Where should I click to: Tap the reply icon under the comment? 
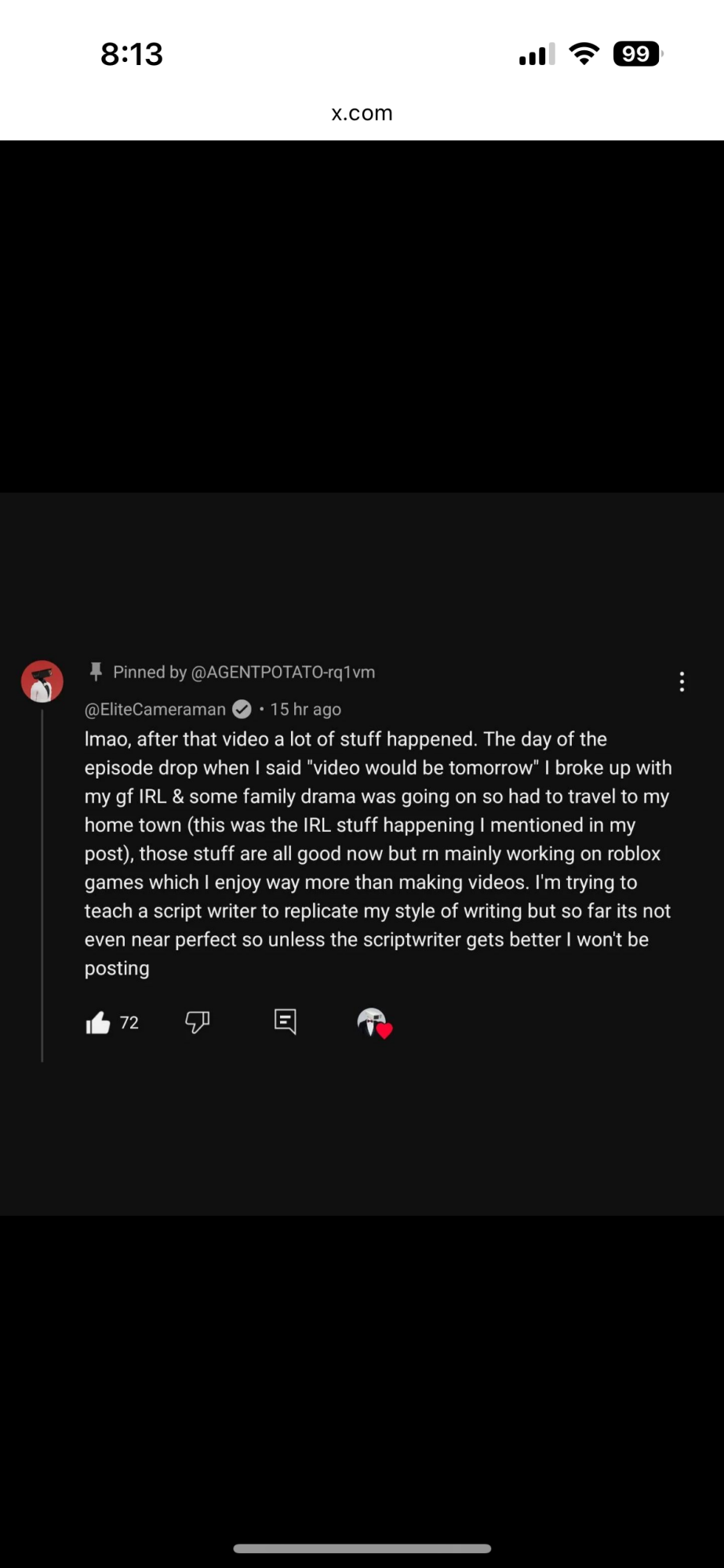(286, 1022)
